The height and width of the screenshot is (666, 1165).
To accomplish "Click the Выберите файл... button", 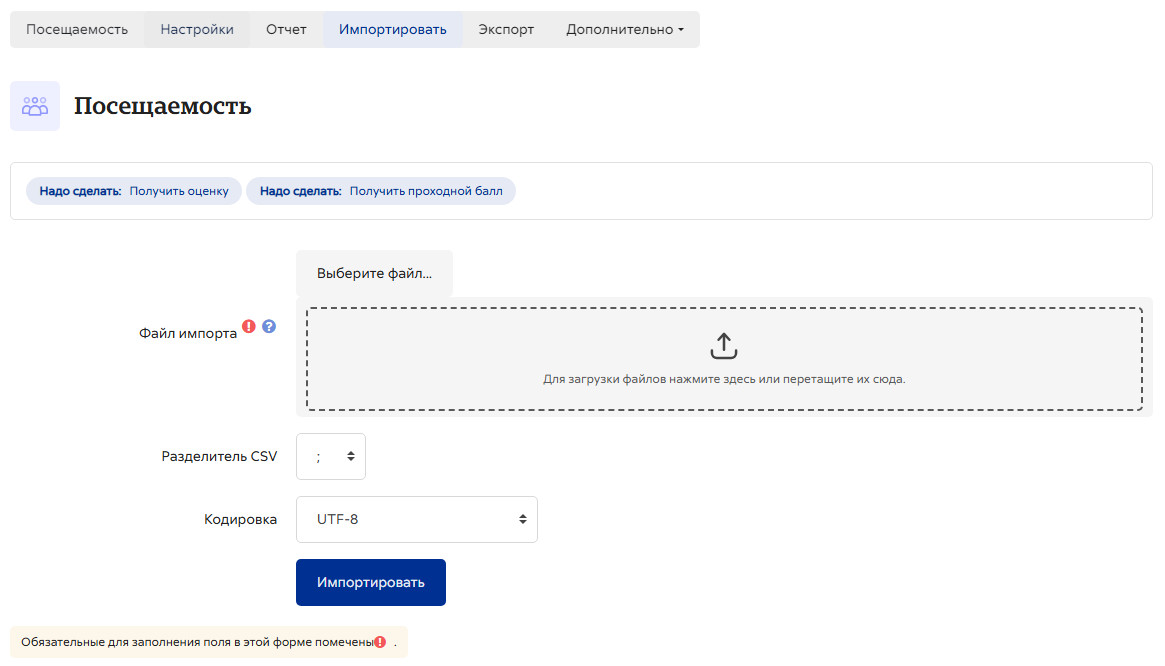I will (x=374, y=274).
